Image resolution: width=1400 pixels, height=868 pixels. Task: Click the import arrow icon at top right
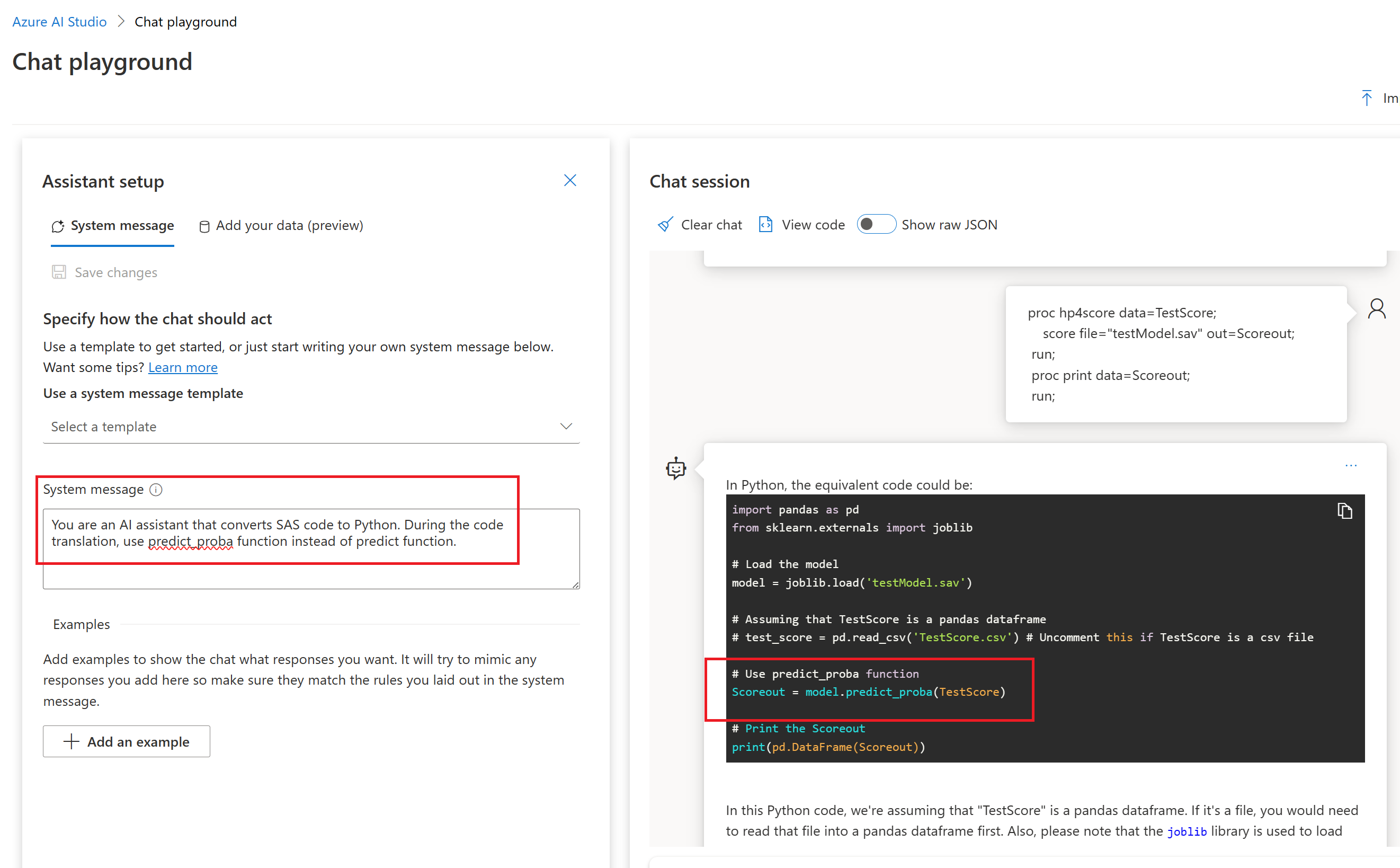[x=1367, y=98]
